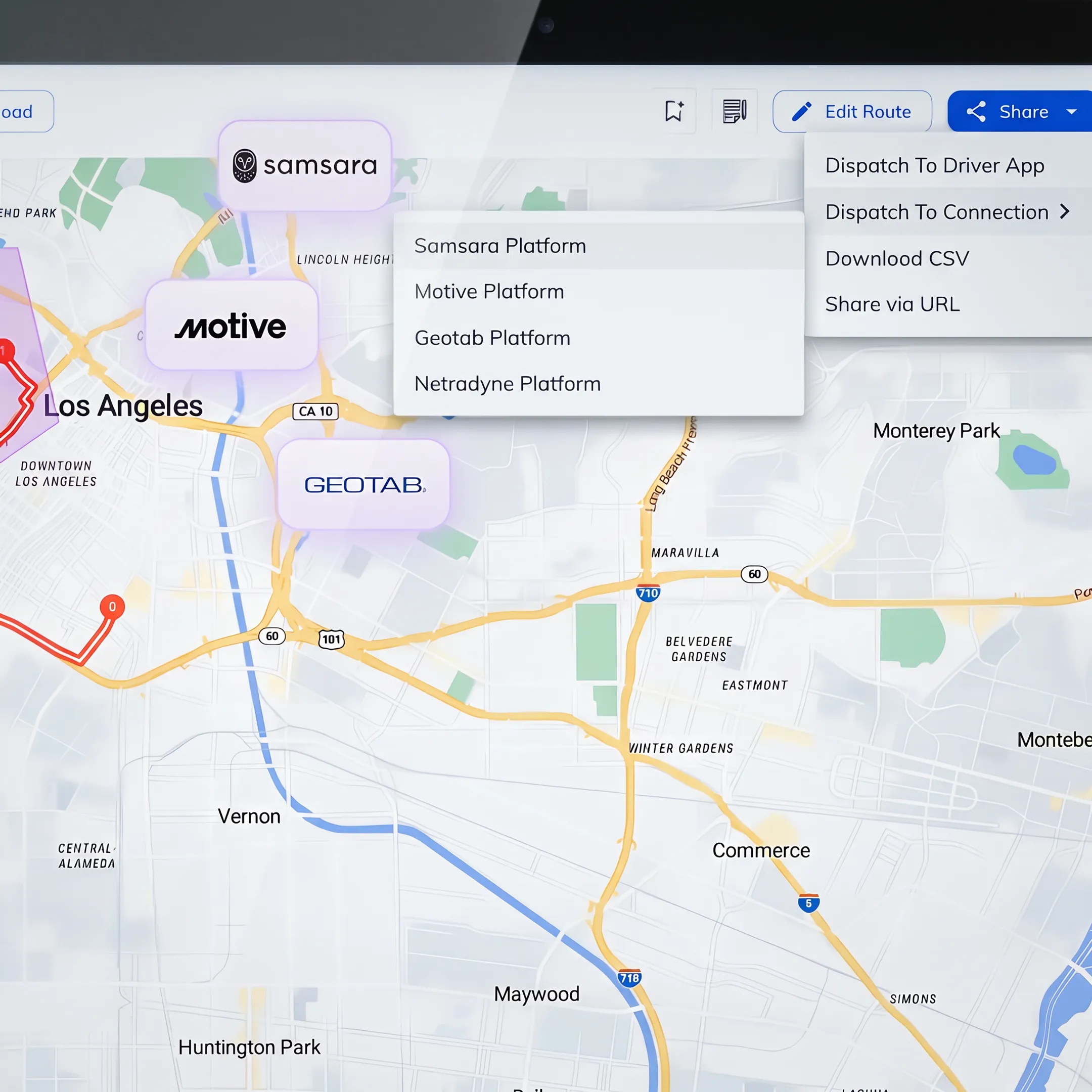This screenshot has width=1092, height=1092.
Task: Click the US 101 highway shield
Action: point(331,639)
